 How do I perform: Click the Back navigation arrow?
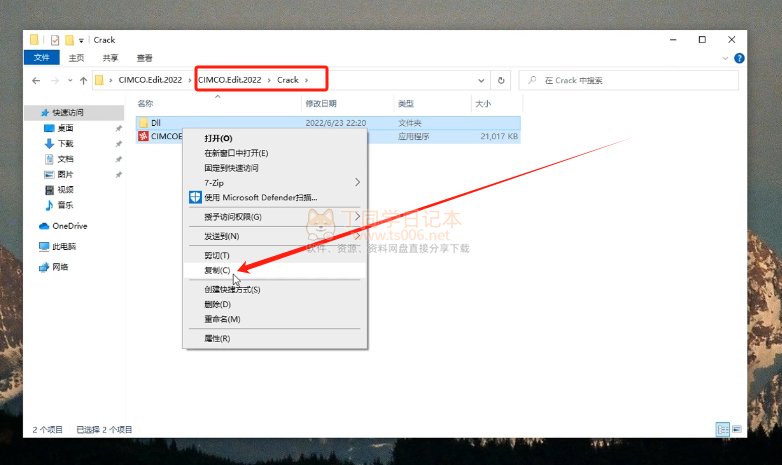[36, 80]
